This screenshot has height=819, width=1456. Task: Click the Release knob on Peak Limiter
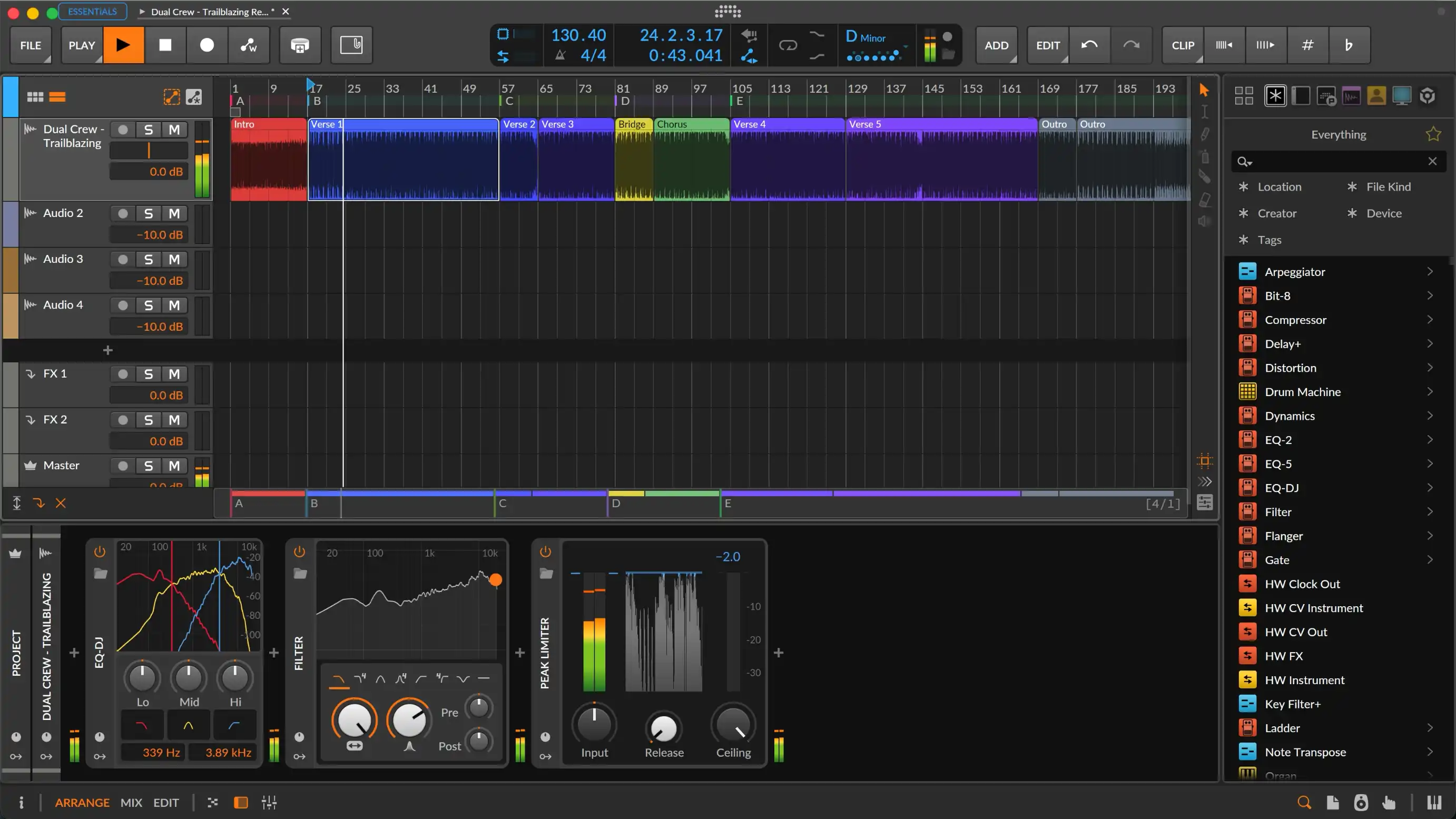point(664,728)
